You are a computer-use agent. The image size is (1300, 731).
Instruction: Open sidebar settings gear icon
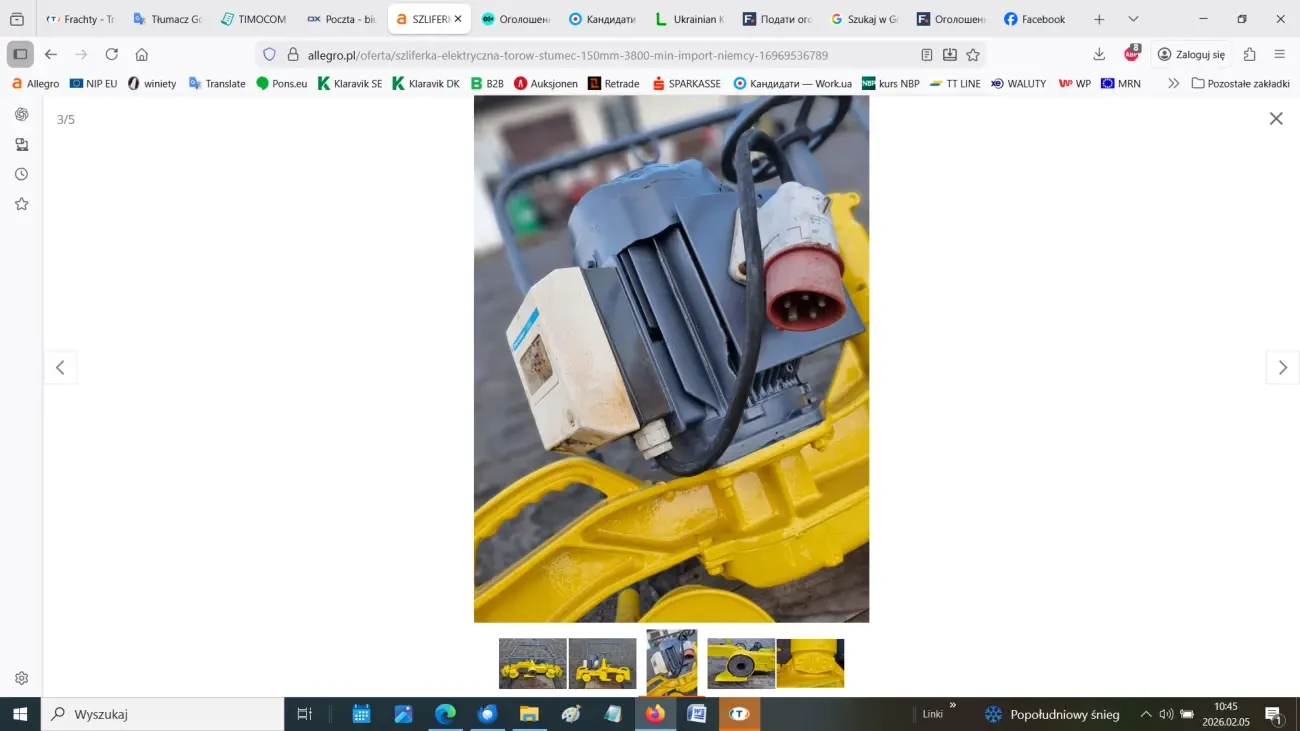(21, 678)
